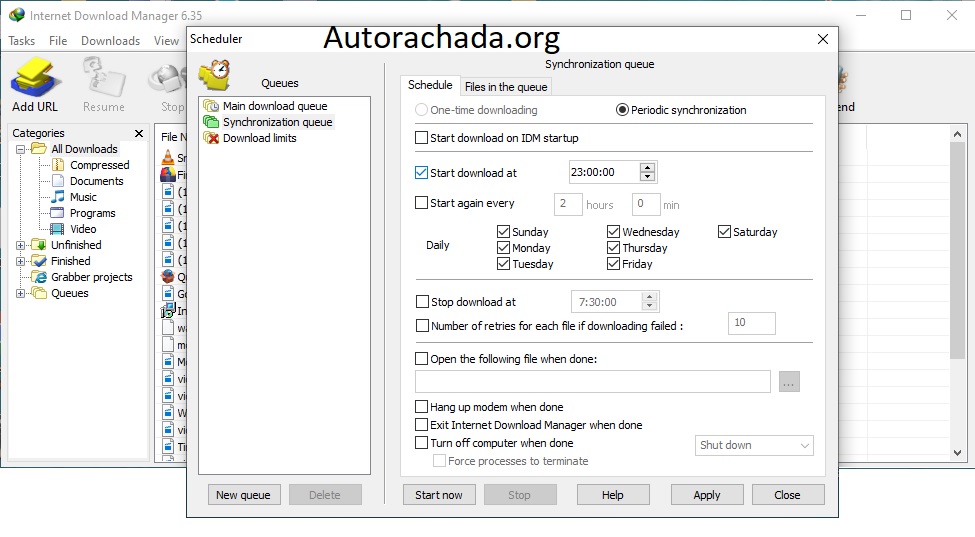Screen dimensions: 975x537
Task: Select the Main download queue icon
Action: tap(211, 106)
